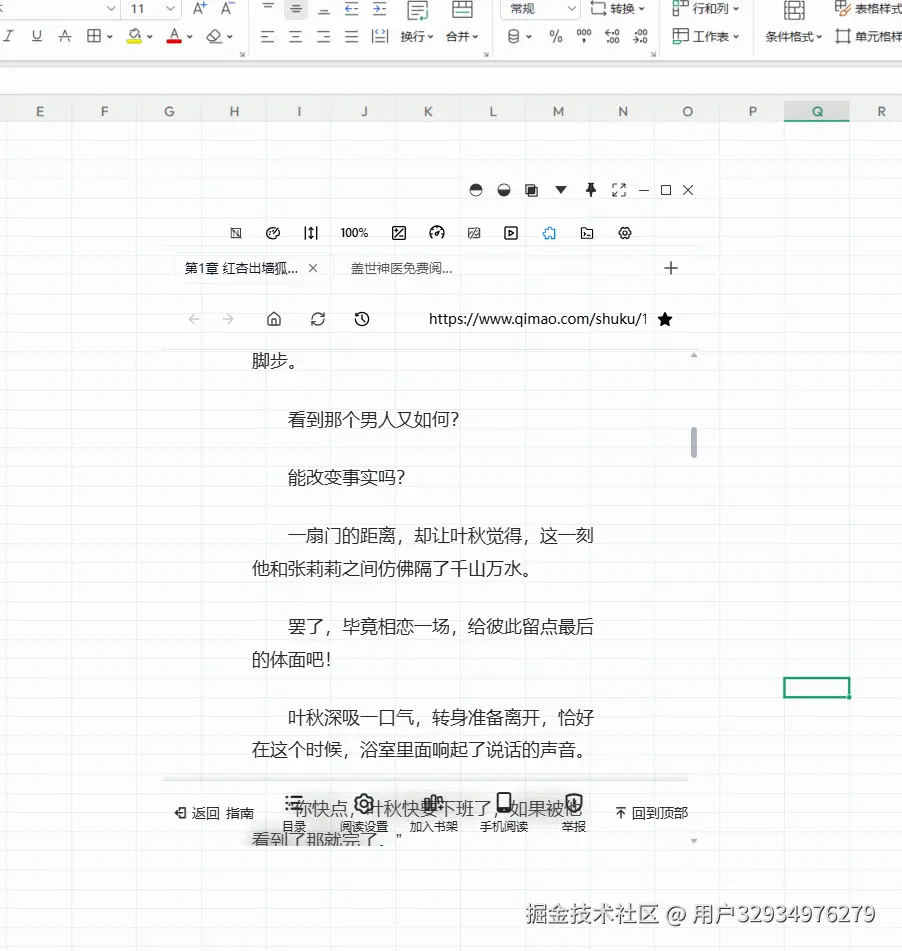Open the 目录 chapter catalog icon
The image size is (902, 951).
293,803
